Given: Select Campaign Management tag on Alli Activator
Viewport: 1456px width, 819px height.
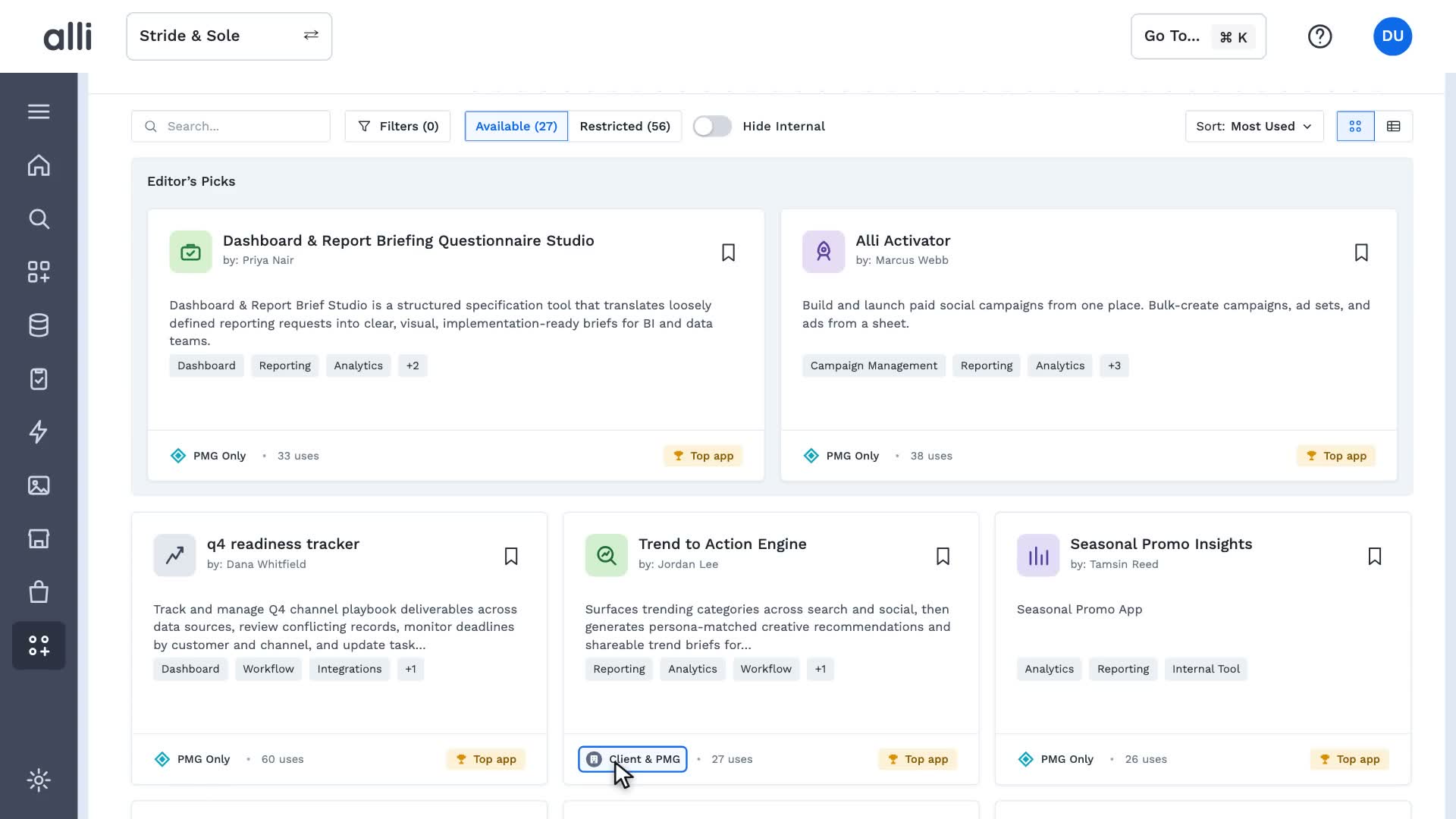Looking at the screenshot, I should pyautogui.click(x=874, y=366).
